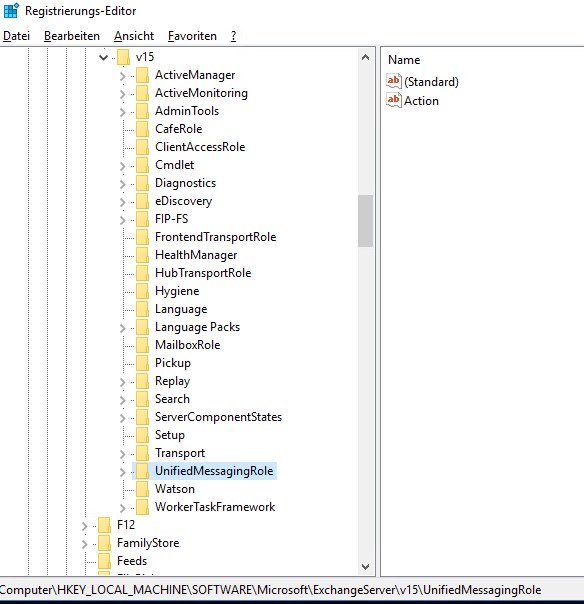This screenshot has width=584, height=604.
Task: Click the UnifiedMessagingRole folder icon
Action: 143,471
